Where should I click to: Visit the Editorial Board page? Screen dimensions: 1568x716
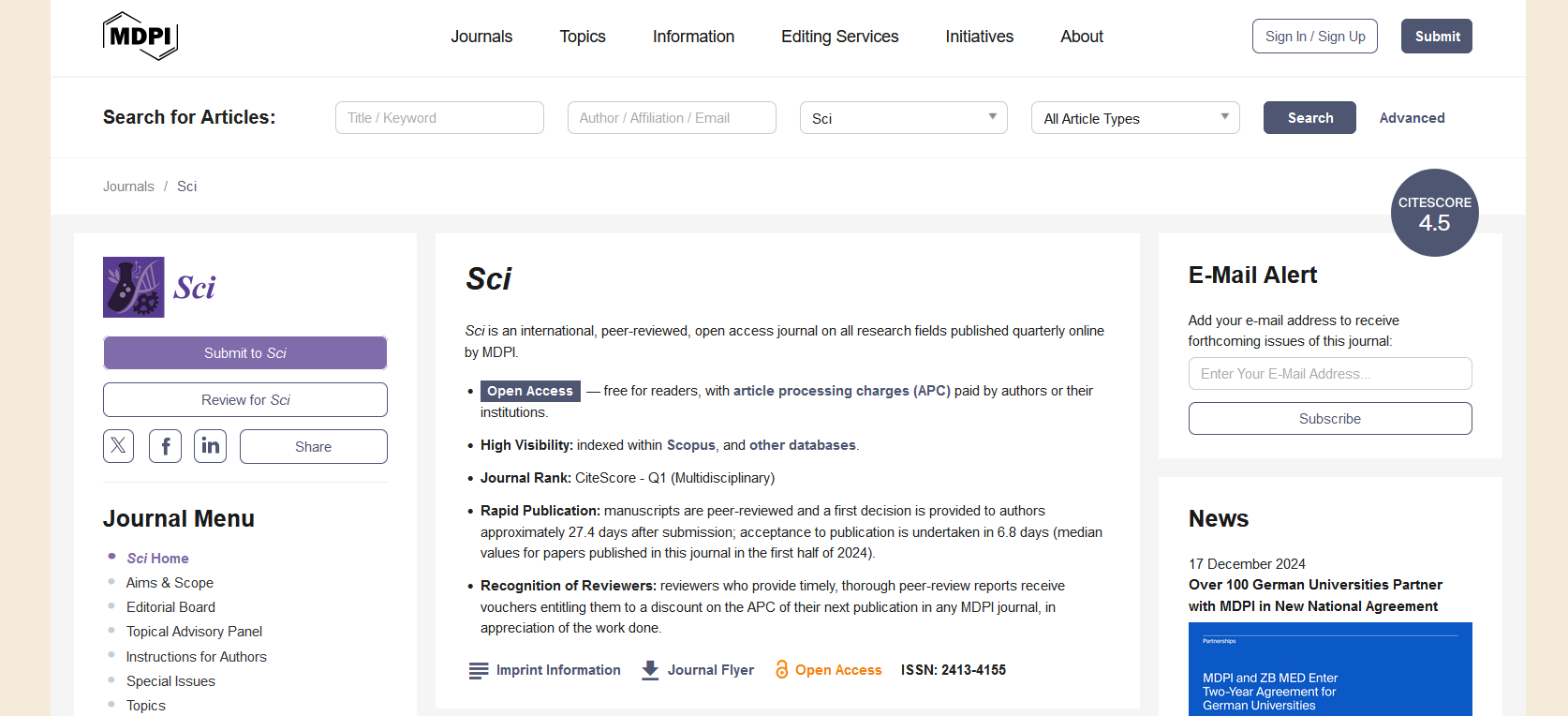tap(170, 606)
